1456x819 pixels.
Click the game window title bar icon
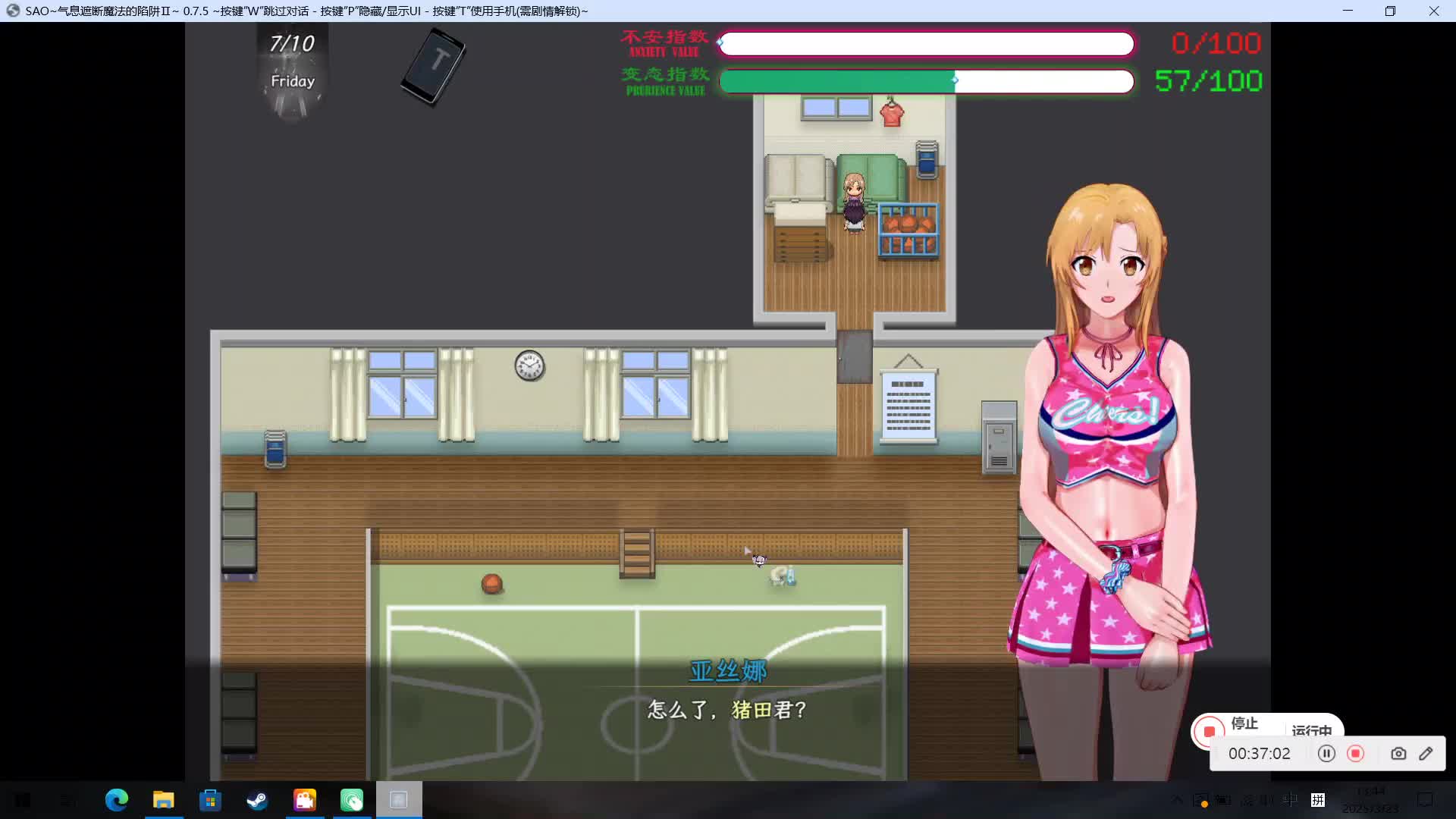point(13,11)
